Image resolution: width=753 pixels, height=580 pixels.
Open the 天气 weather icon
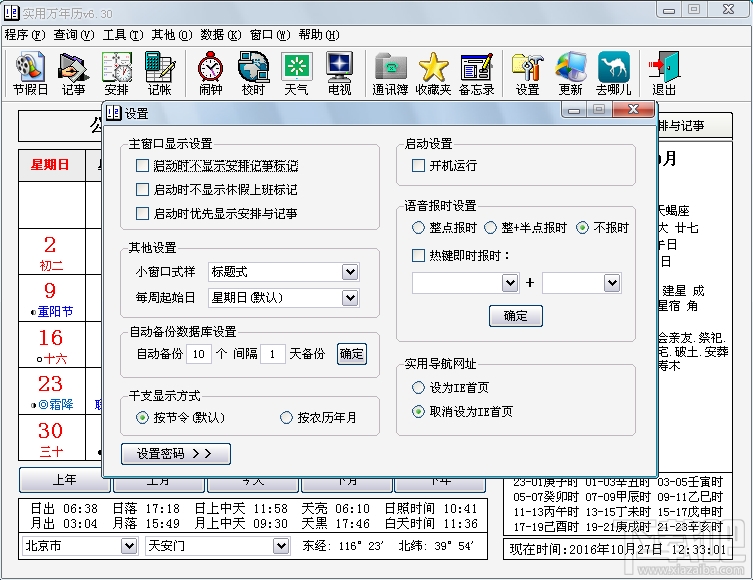coord(296,73)
